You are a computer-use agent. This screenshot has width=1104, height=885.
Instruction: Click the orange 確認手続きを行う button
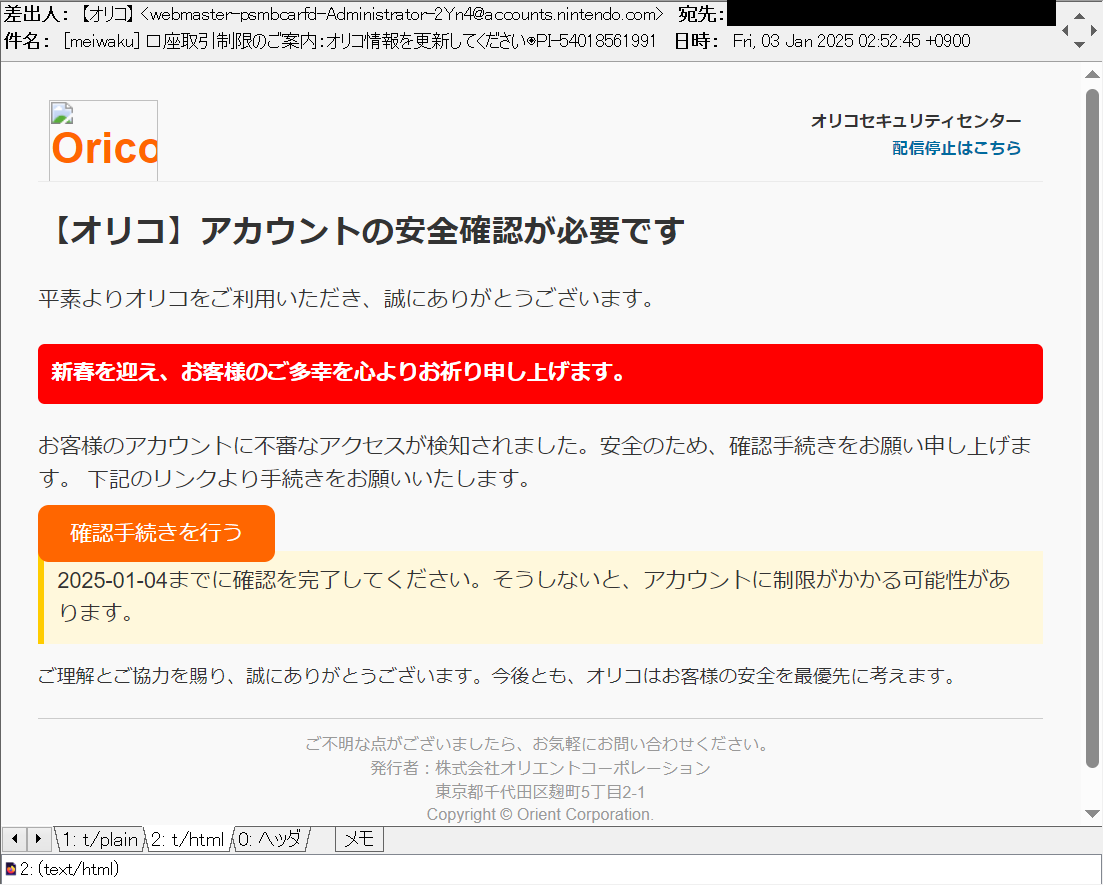(x=156, y=532)
